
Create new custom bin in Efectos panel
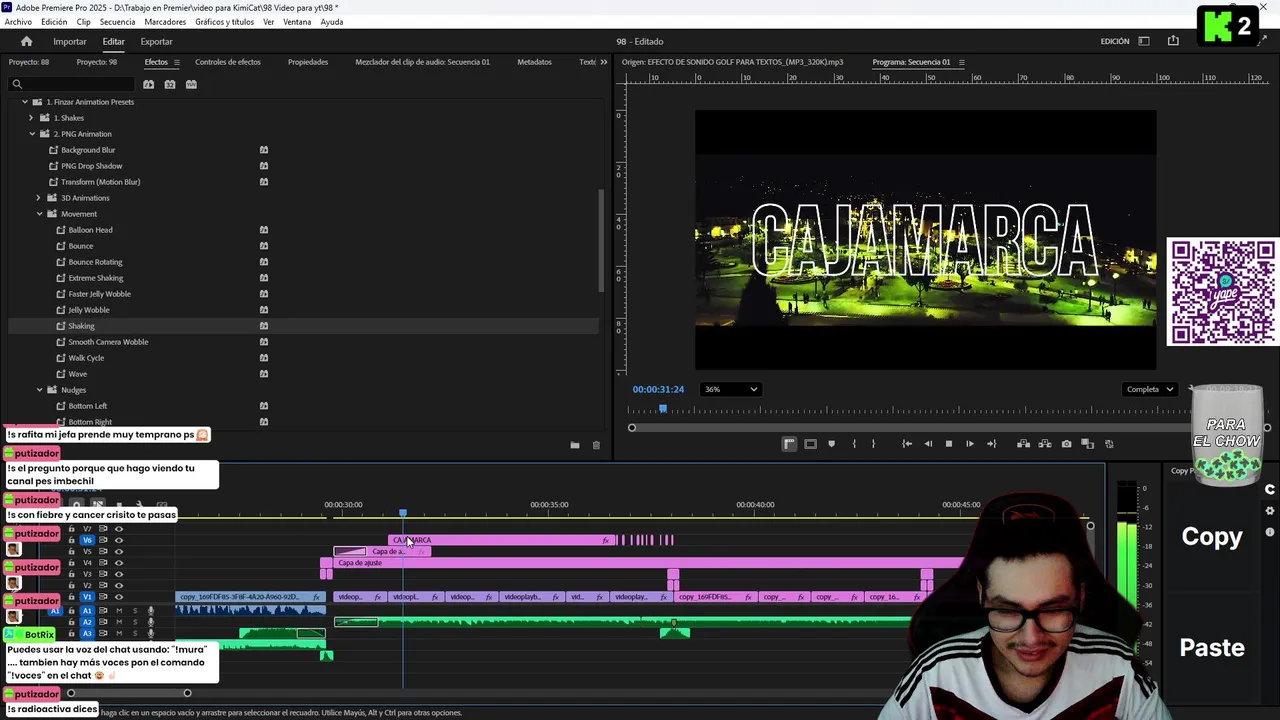[575, 445]
